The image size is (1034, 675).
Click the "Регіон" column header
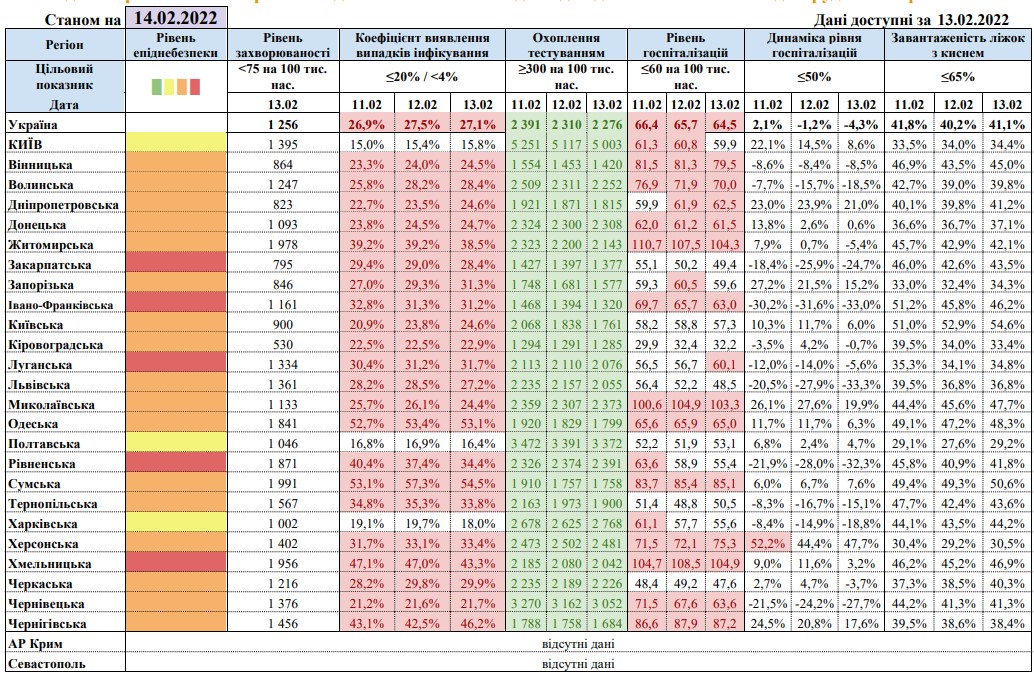(64, 45)
